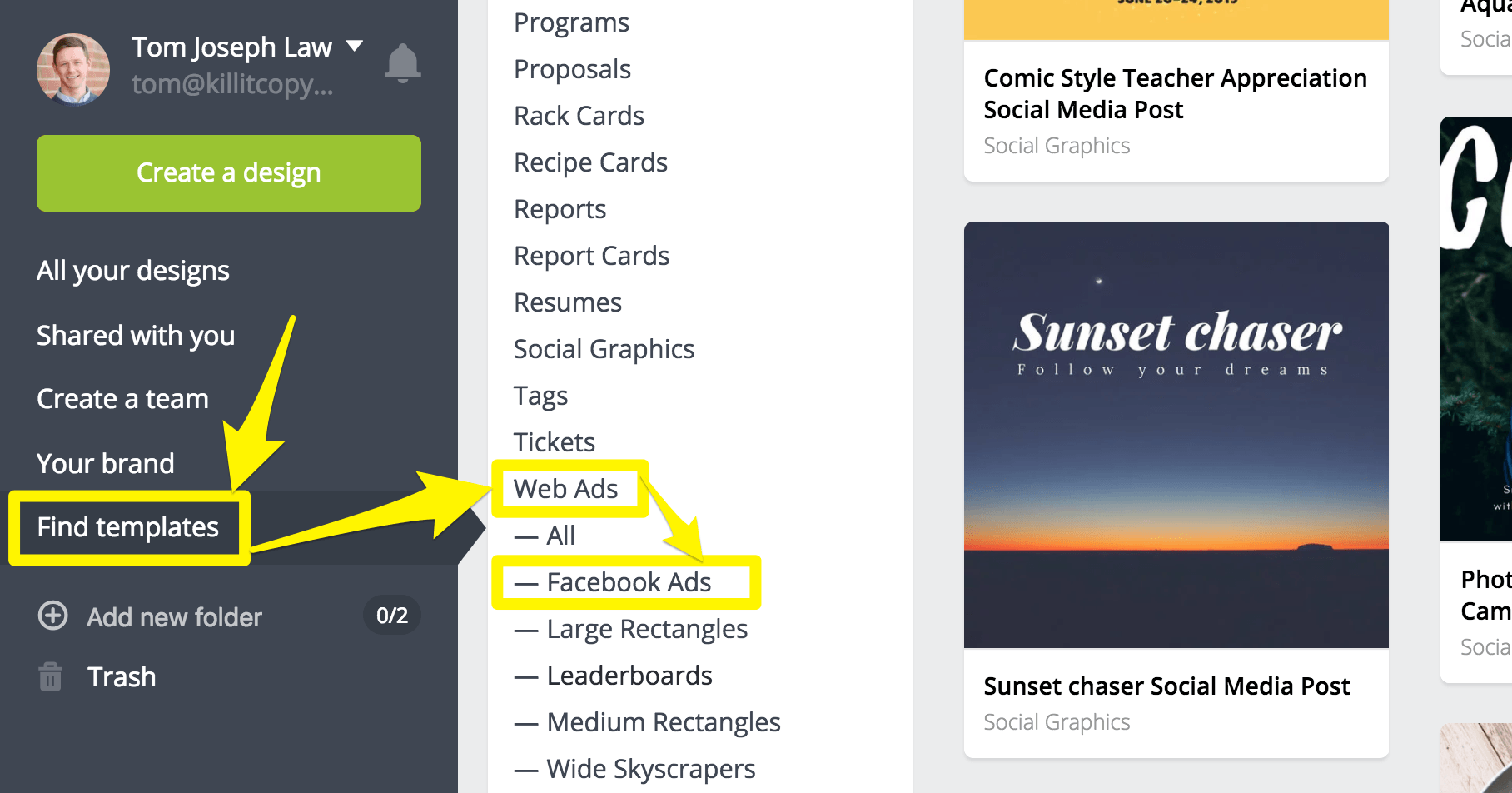
Task: Go to Shared with you
Action: click(136, 335)
